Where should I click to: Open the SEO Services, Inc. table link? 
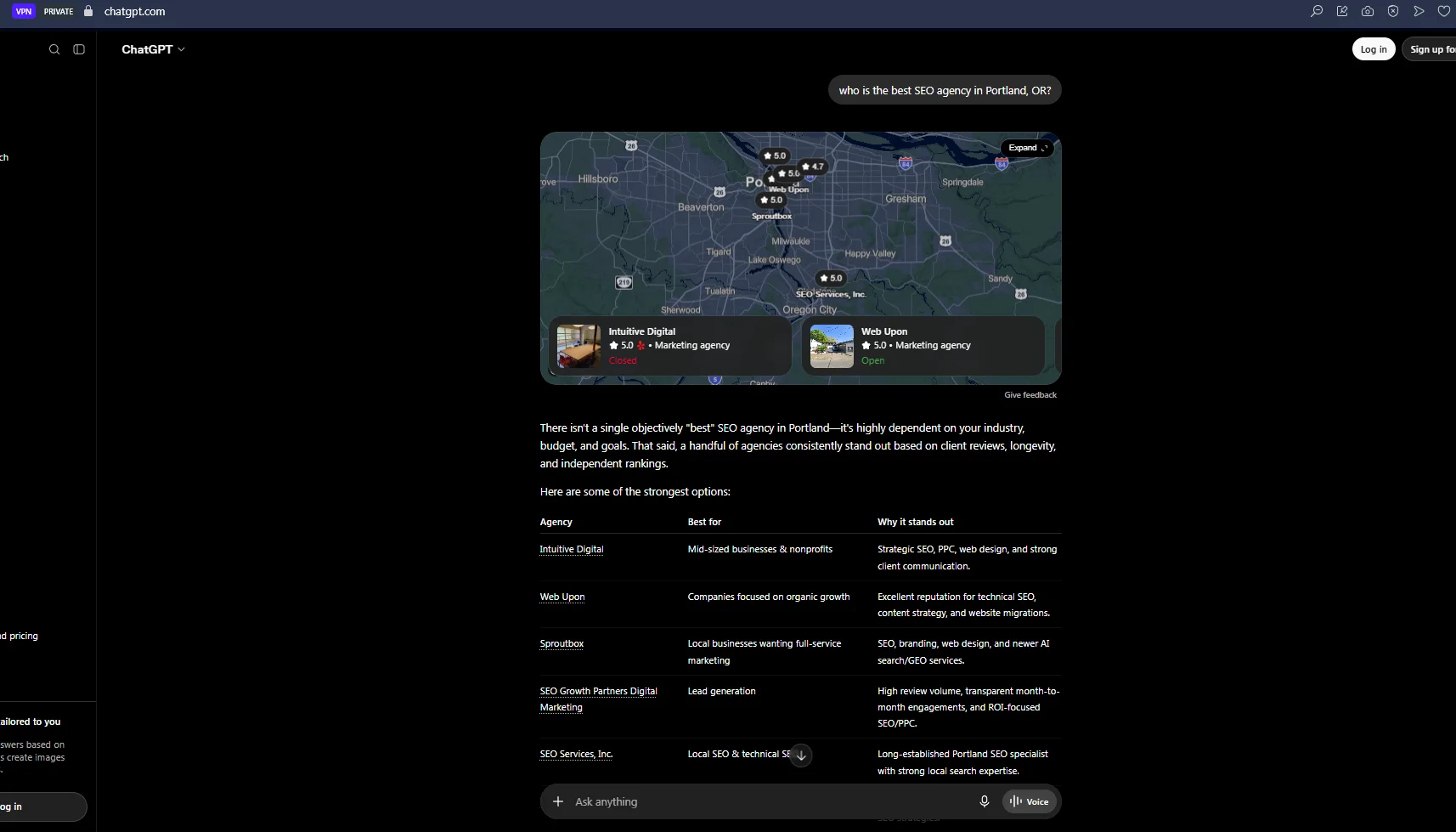(576, 755)
